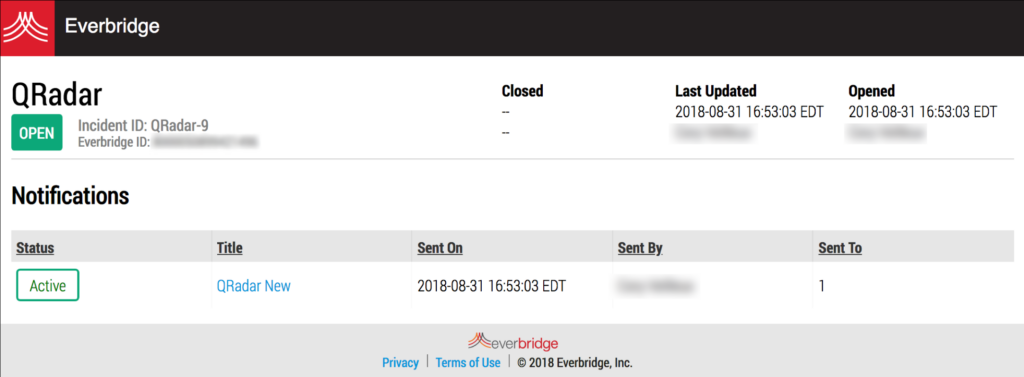Open the Privacy link in footer

pyautogui.click(x=400, y=363)
